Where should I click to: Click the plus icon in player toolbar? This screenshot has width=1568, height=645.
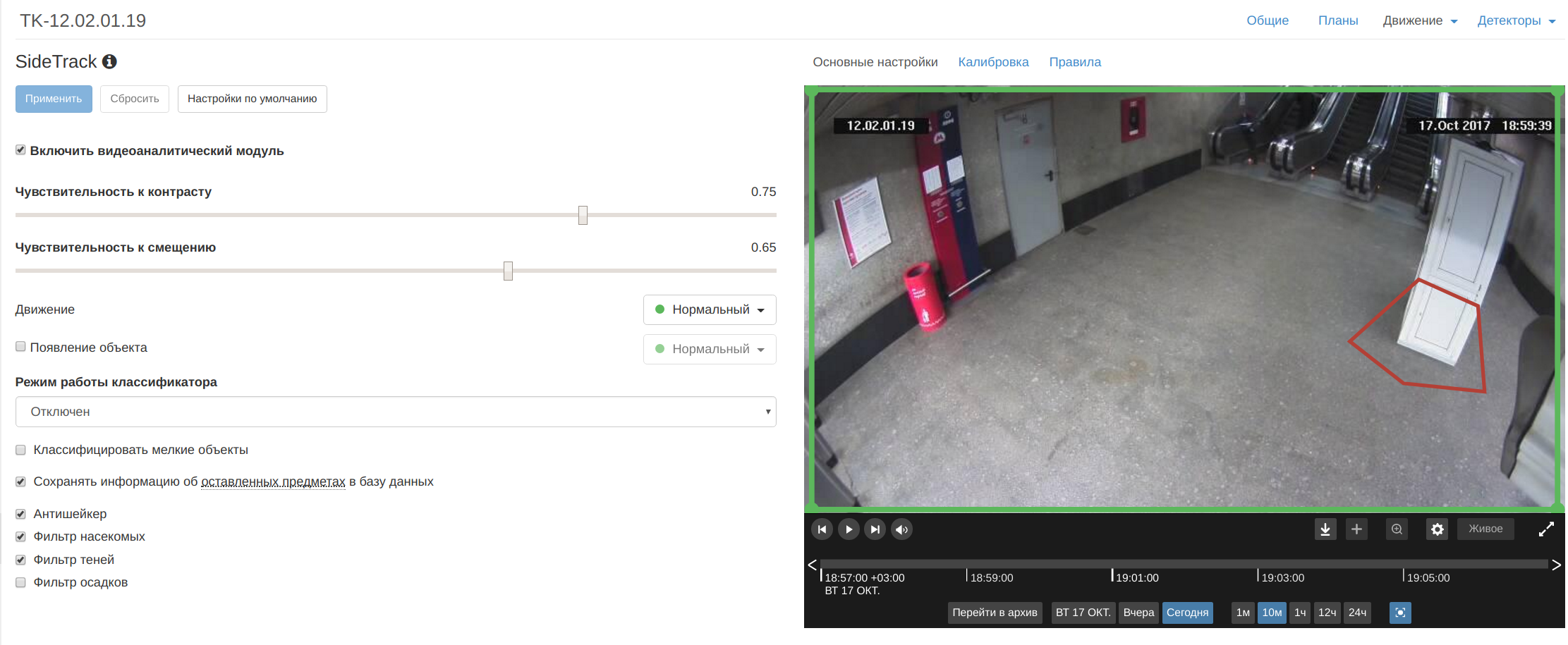click(1356, 529)
